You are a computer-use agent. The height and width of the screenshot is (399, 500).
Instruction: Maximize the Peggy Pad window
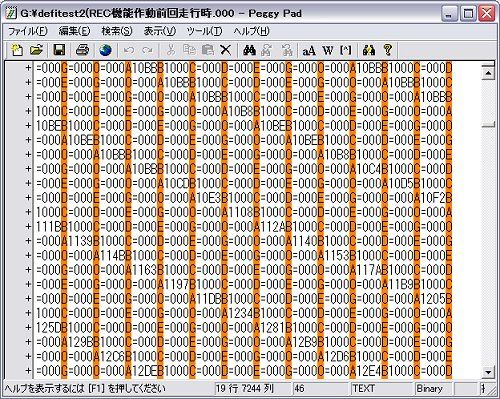click(x=468, y=14)
